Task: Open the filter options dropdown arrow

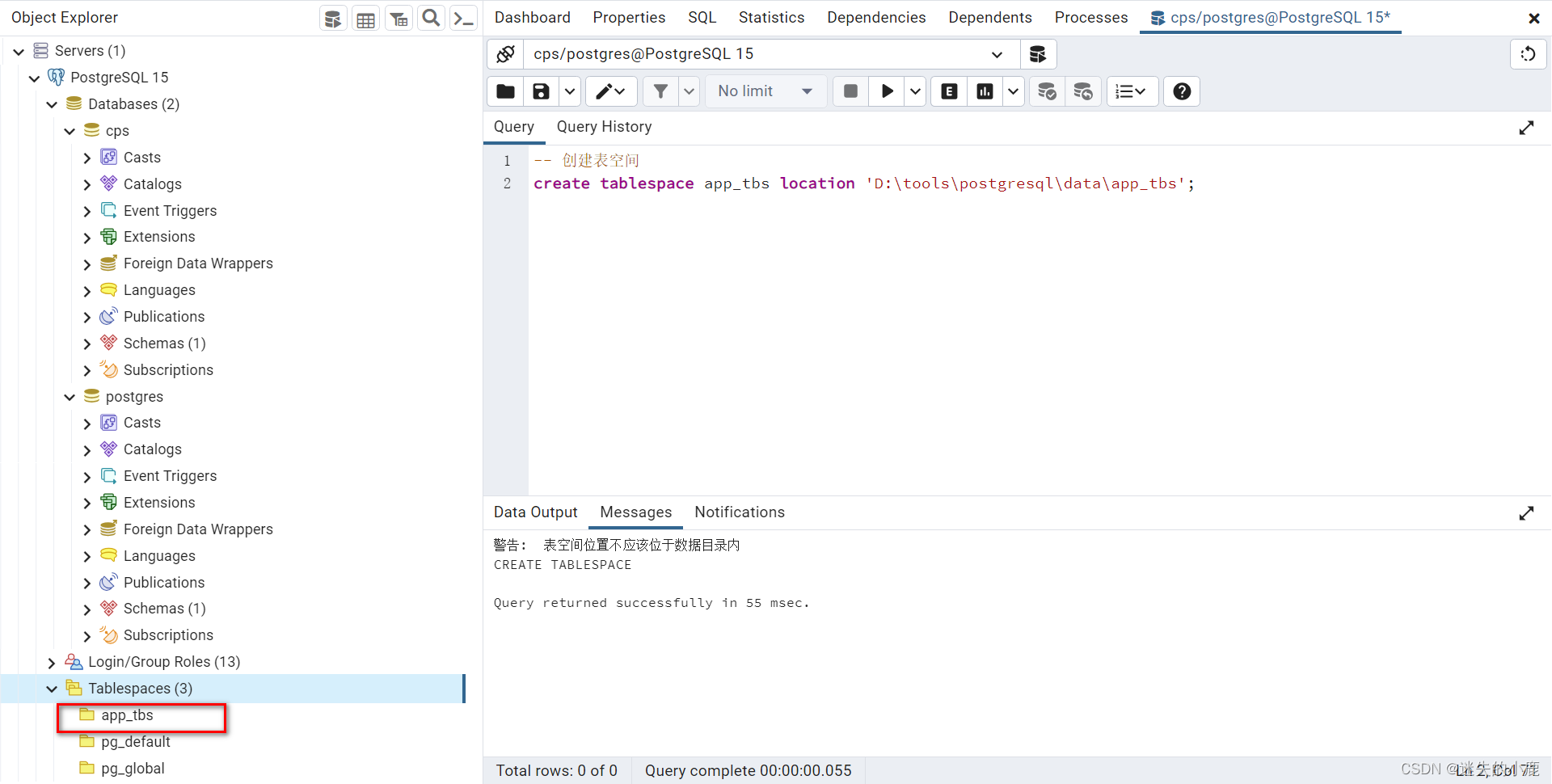Action: 689,91
